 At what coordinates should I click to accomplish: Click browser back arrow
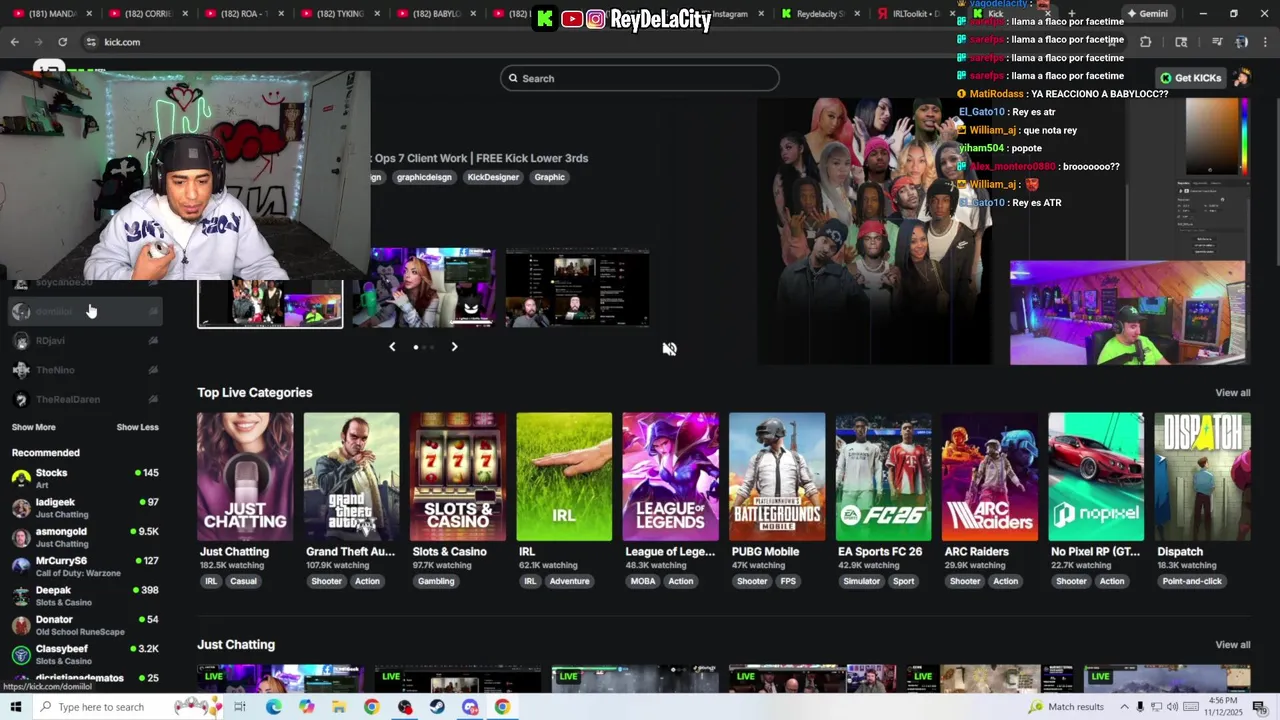coord(14,42)
